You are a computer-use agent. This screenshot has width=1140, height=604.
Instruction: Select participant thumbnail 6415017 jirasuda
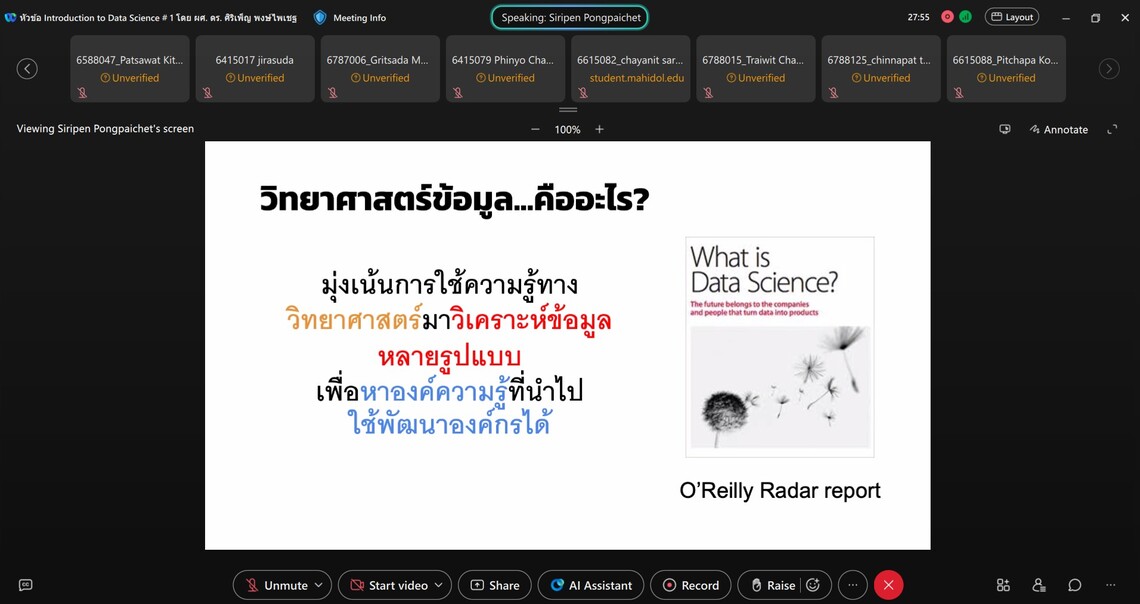coord(255,68)
